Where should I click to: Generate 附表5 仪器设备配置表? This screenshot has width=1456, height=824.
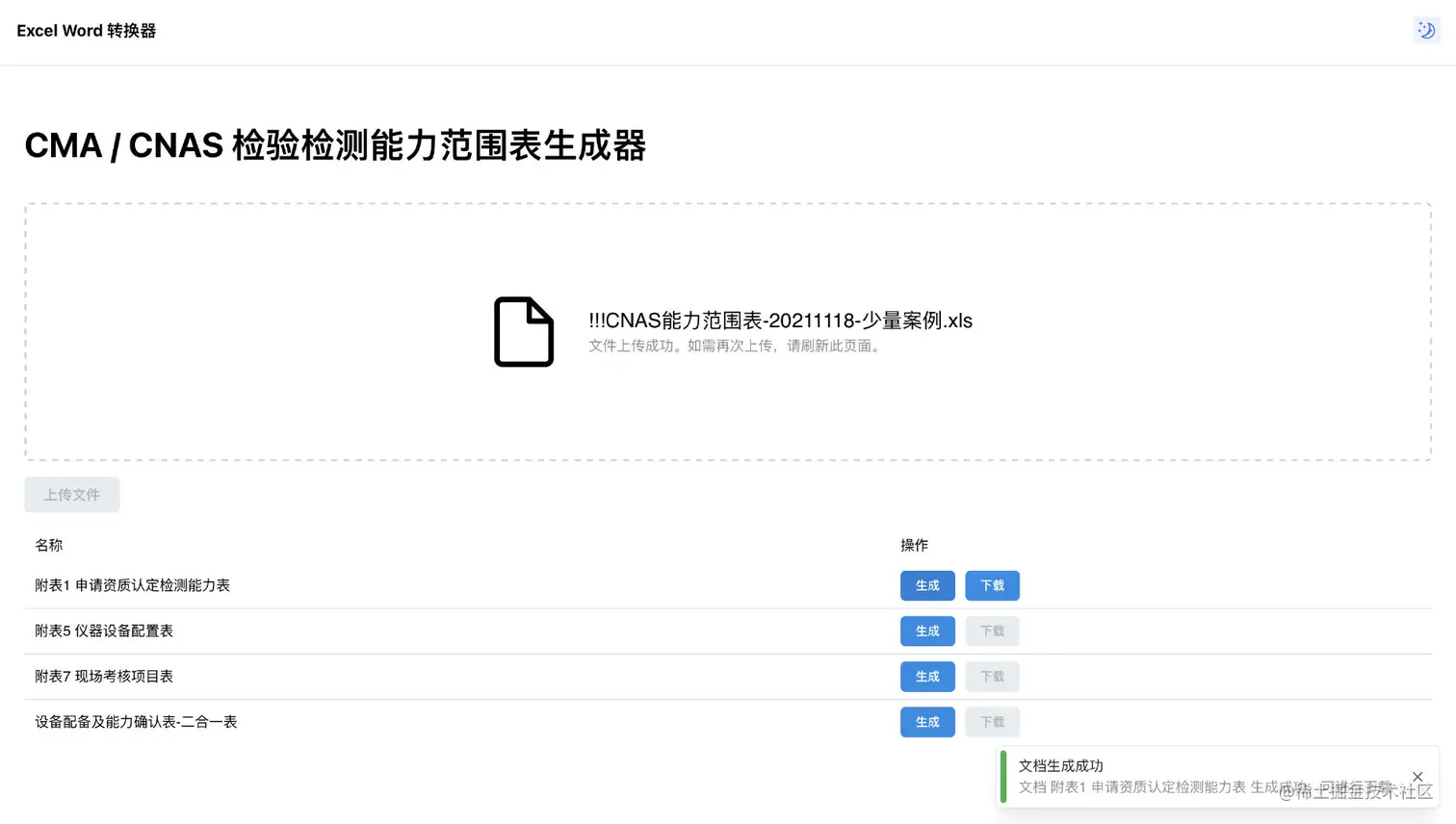[x=926, y=631]
